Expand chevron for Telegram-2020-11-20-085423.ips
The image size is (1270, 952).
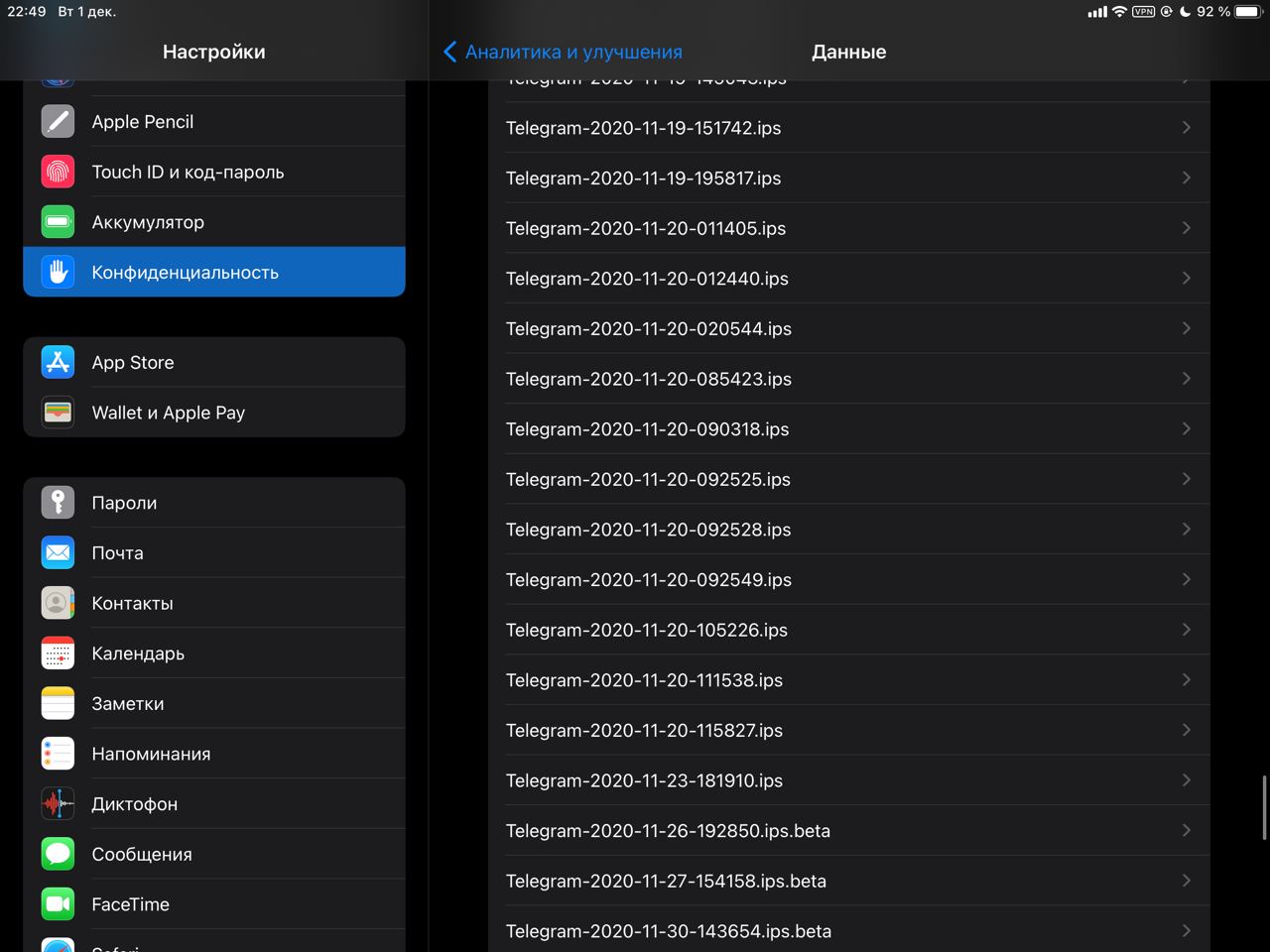pos(1186,379)
